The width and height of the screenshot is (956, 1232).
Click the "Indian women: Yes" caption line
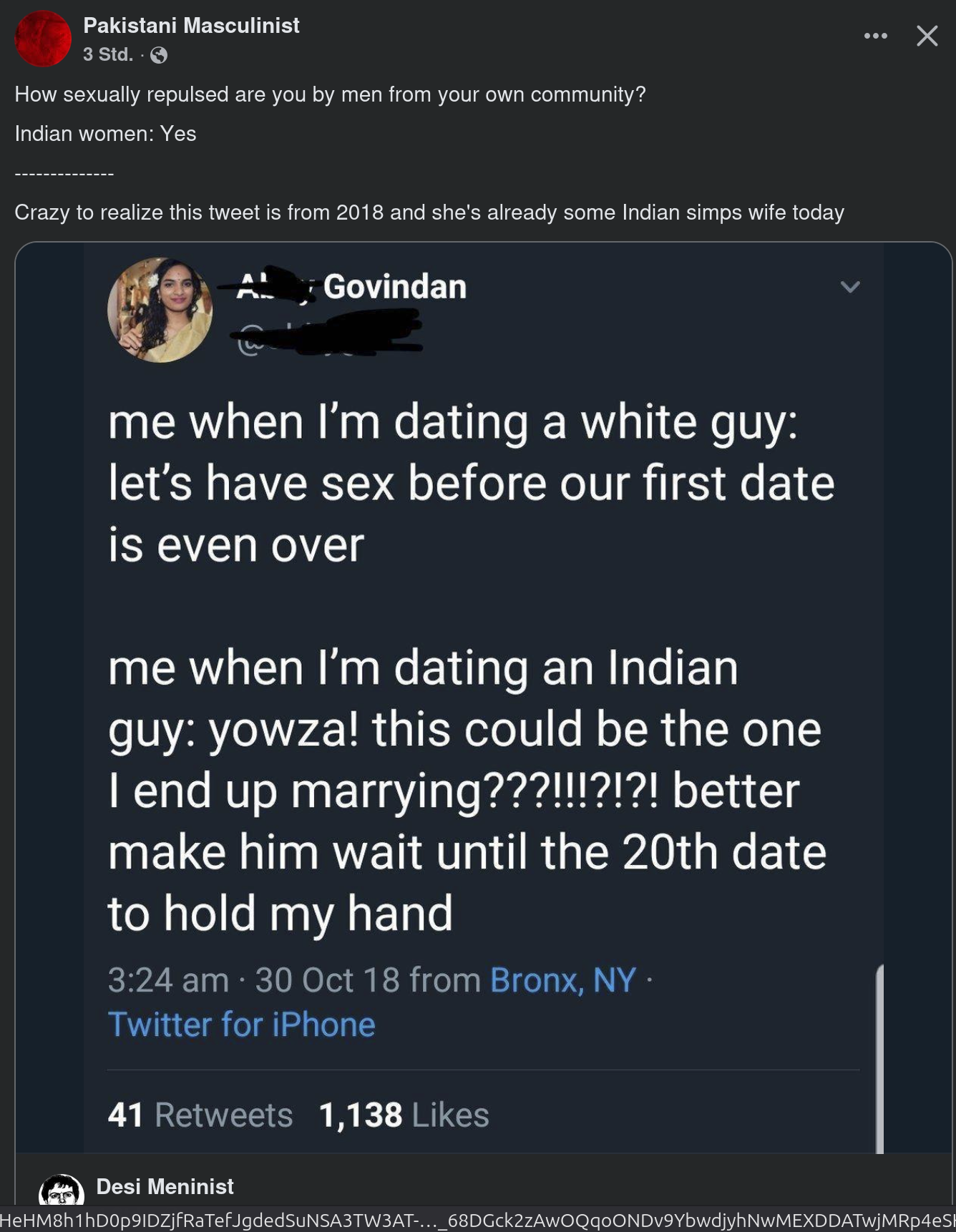click(105, 134)
